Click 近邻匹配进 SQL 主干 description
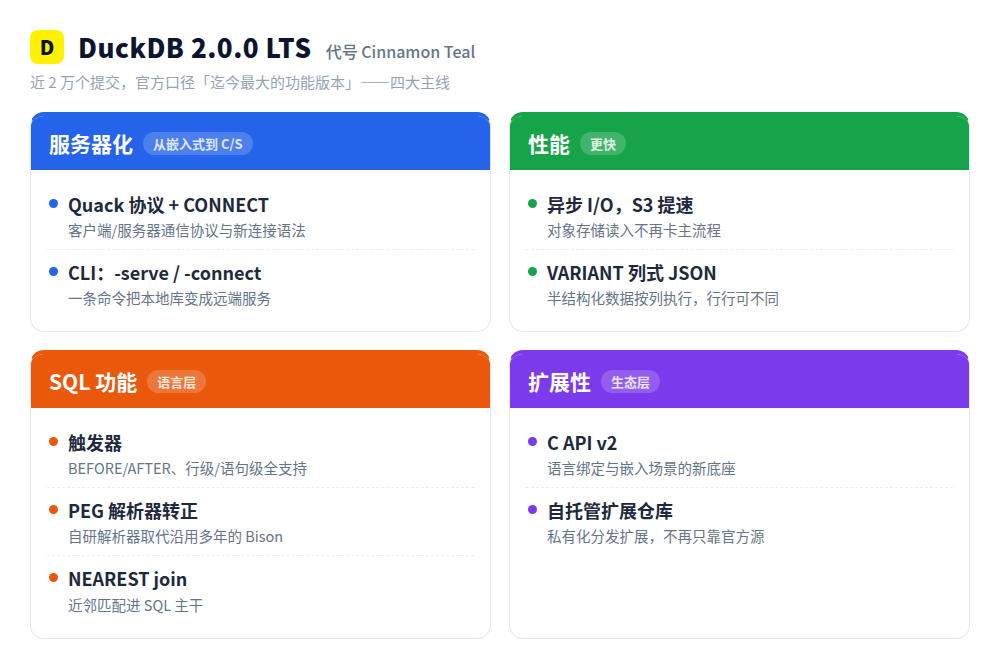The height and width of the screenshot is (669, 1000). coord(135,606)
